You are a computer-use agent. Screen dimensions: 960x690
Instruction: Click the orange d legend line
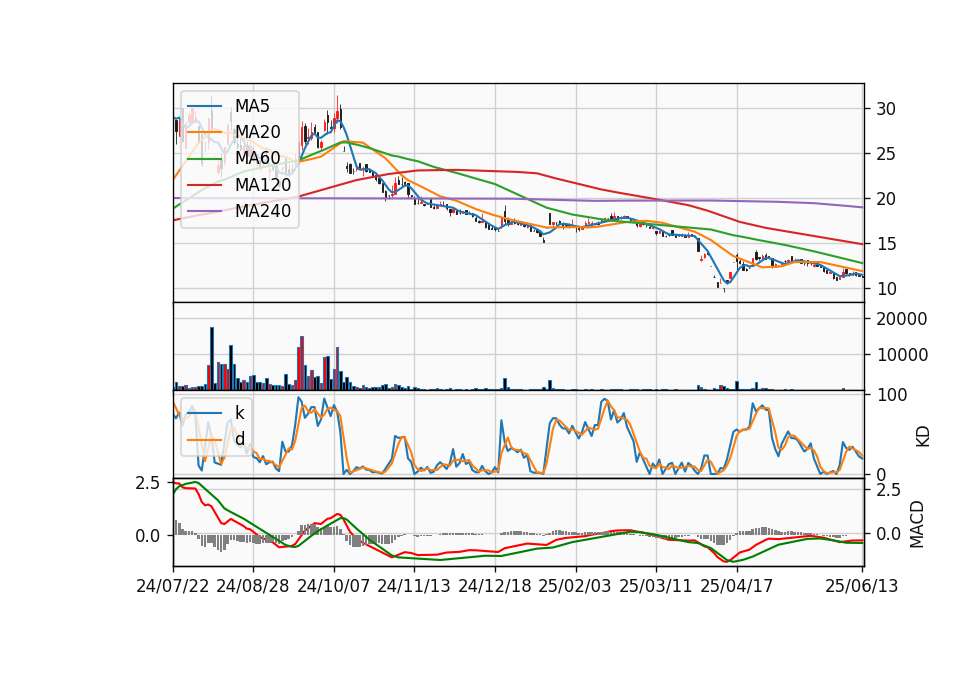pyautogui.click(x=204, y=439)
